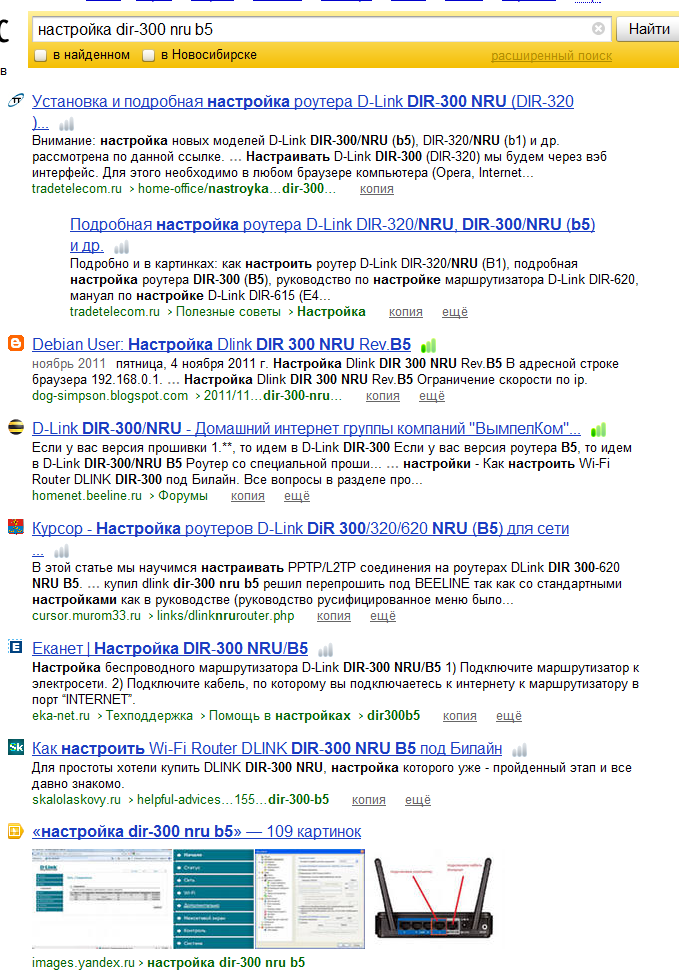Open the 109 картинок image results link

point(196,831)
